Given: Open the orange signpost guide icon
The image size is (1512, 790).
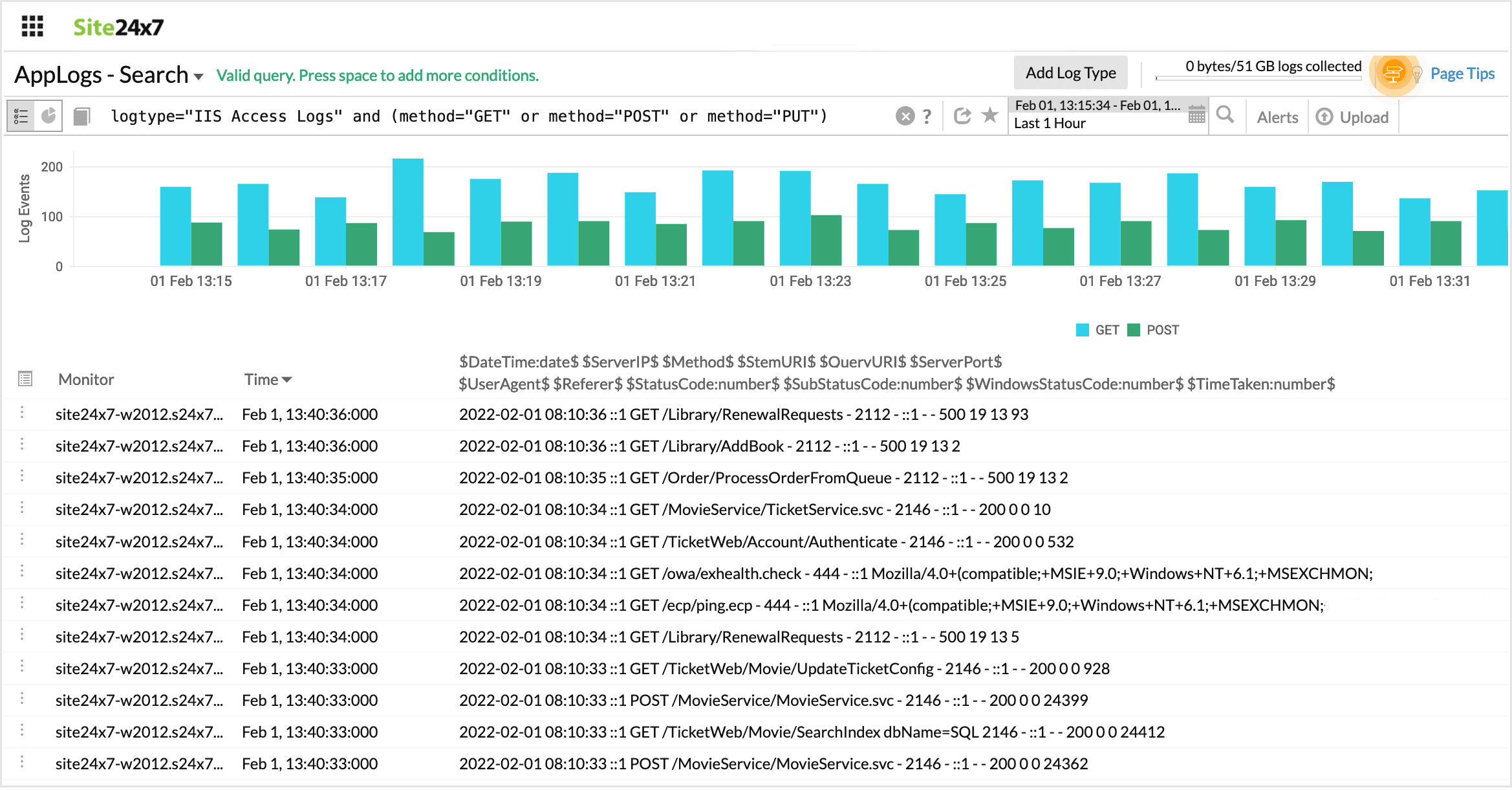Looking at the screenshot, I should click(x=1393, y=73).
